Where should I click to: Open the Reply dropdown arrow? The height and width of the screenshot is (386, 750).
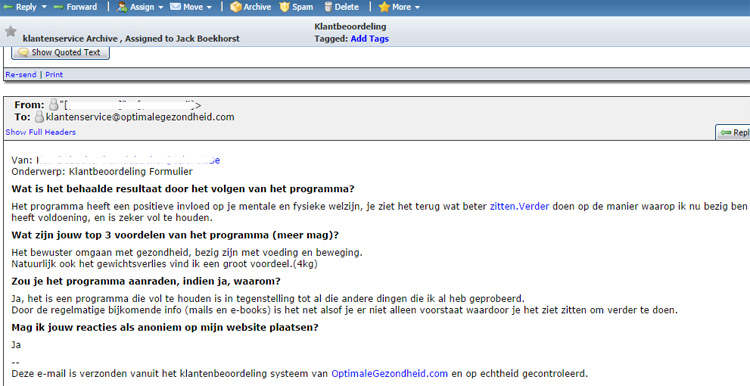click(x=44, y=7)
